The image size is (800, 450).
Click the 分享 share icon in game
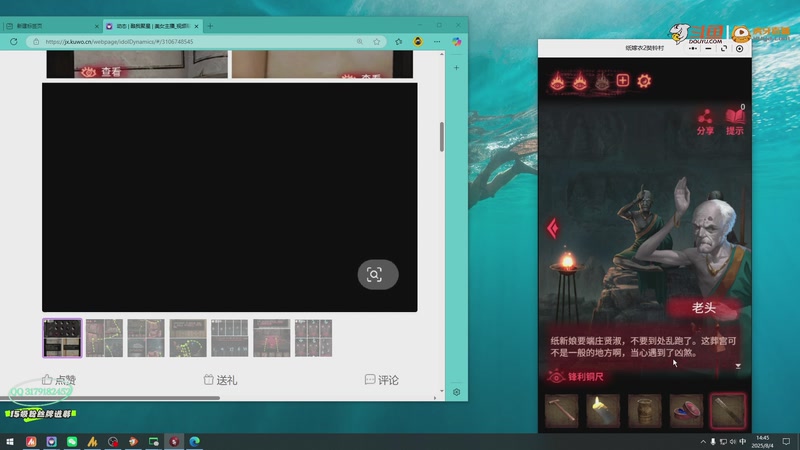point(705,122)
